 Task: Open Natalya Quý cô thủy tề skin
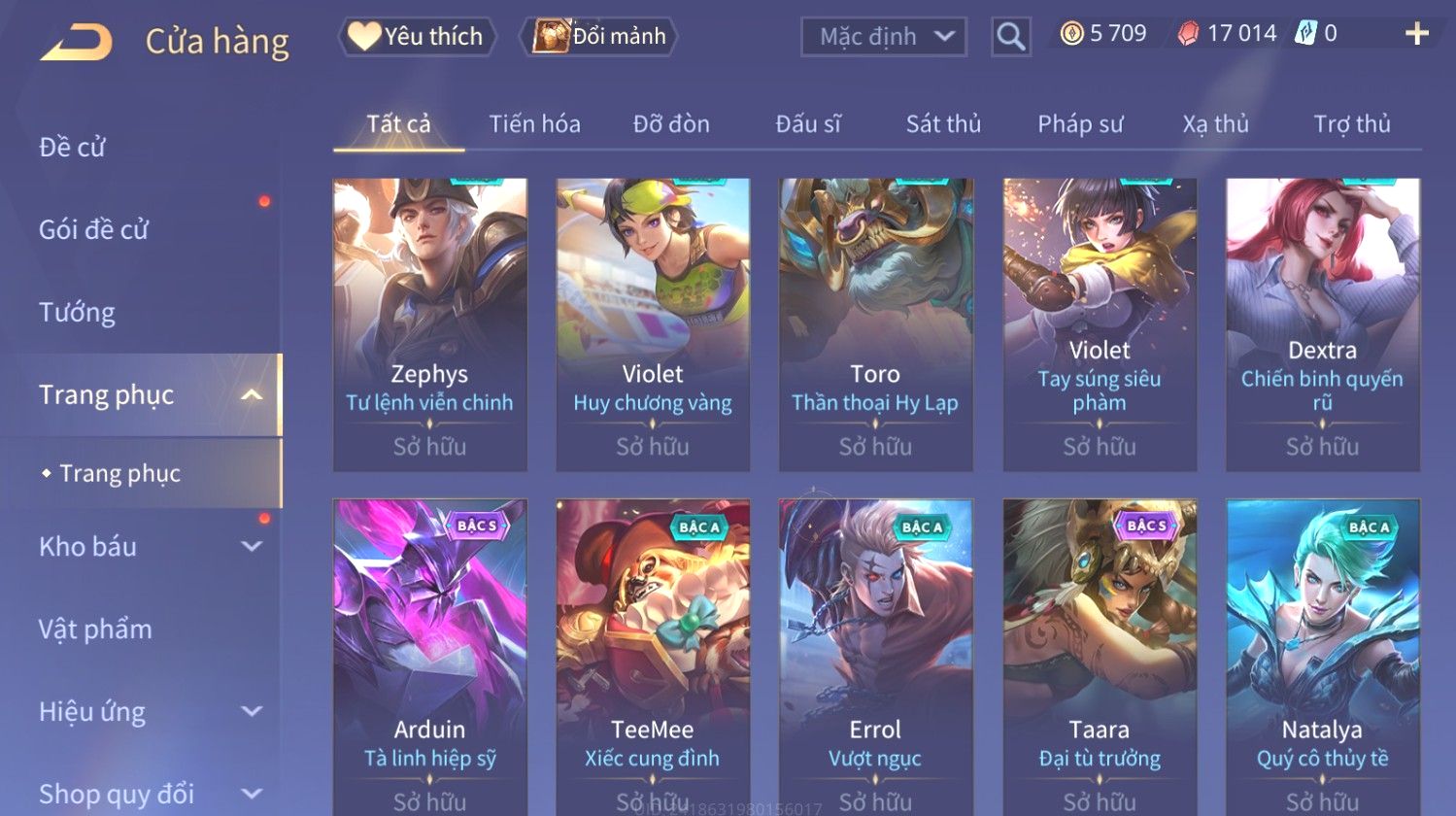(x=1322, y=657)
